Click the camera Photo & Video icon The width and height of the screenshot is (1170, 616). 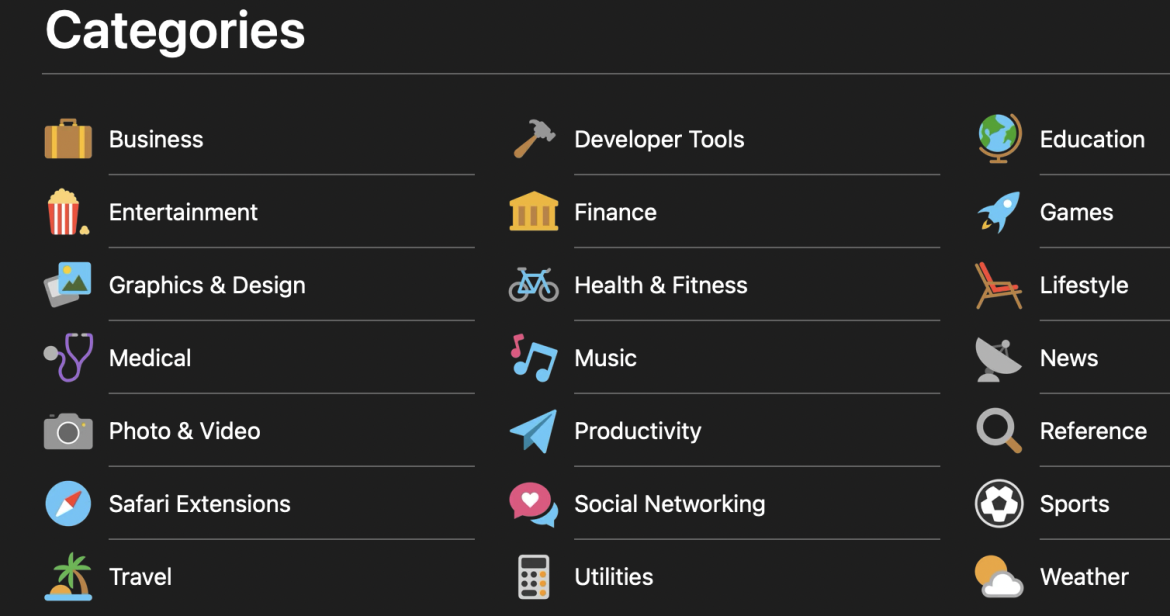coord(66,431)
